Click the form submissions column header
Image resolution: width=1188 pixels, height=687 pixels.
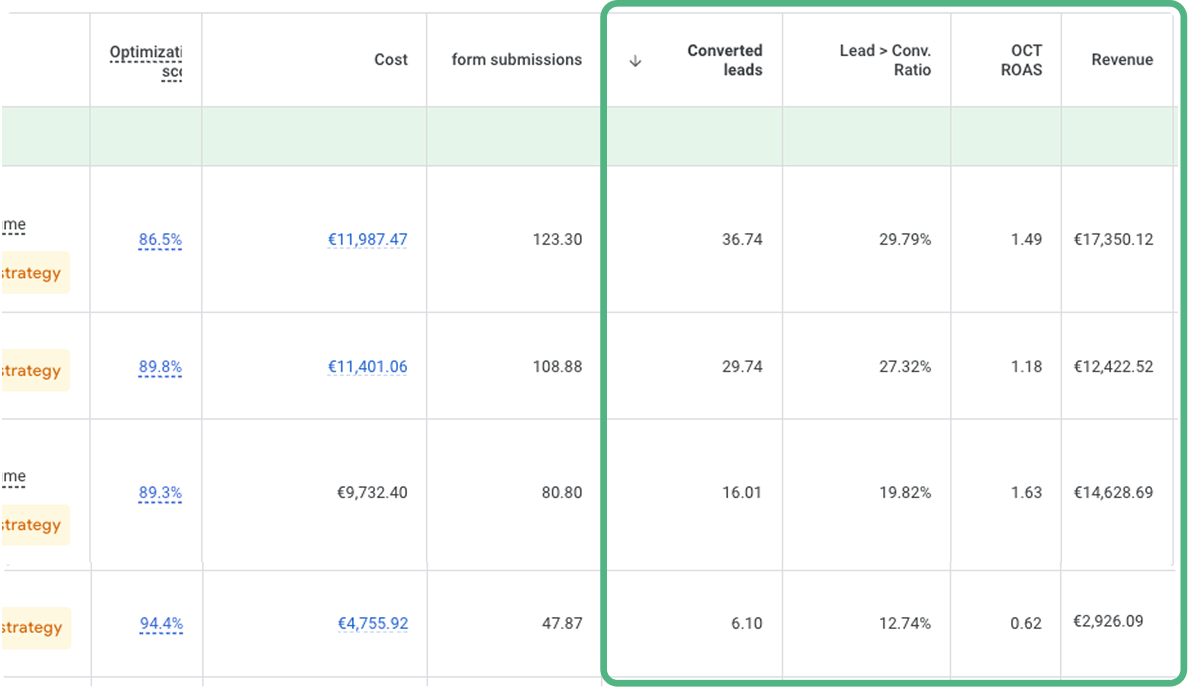point(516,60)
